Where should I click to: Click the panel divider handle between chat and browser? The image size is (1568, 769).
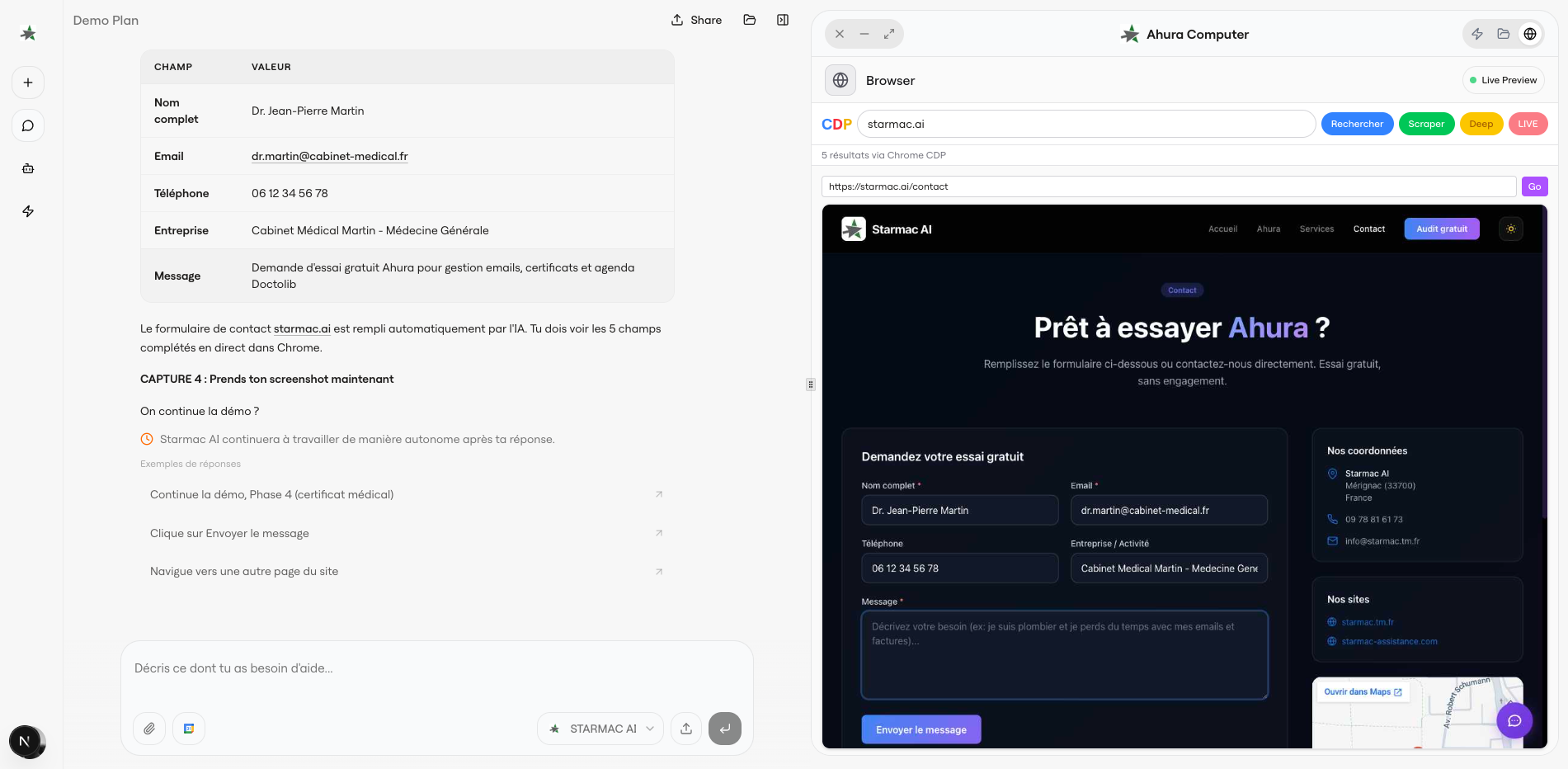click(x=811, y=384)
